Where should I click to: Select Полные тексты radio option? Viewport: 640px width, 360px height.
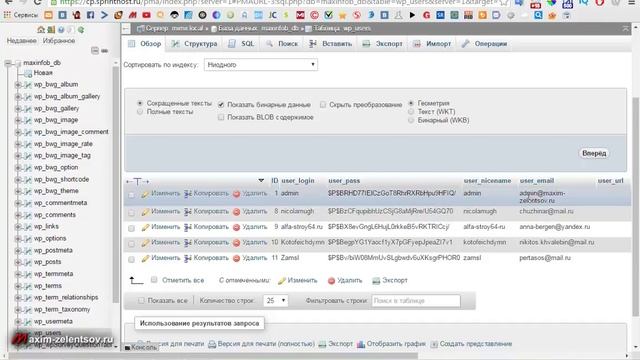click(x=140, y=111)
